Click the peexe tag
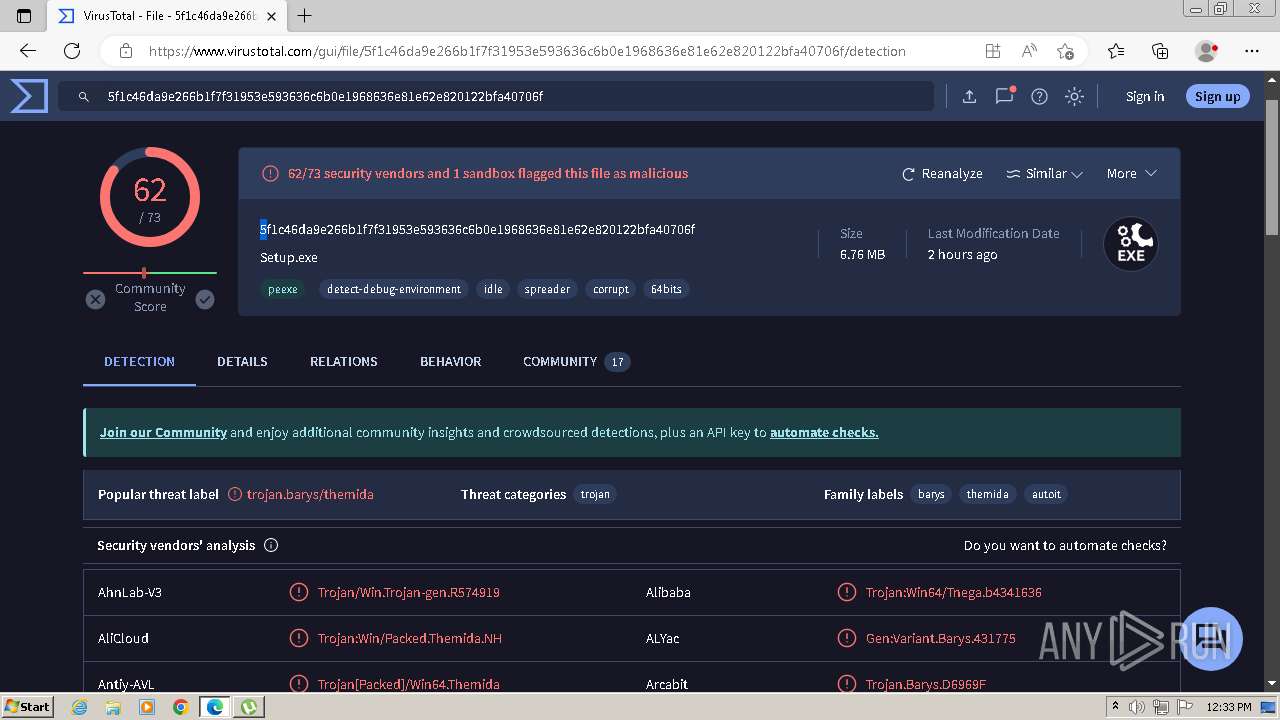 (x=283, y=289)
